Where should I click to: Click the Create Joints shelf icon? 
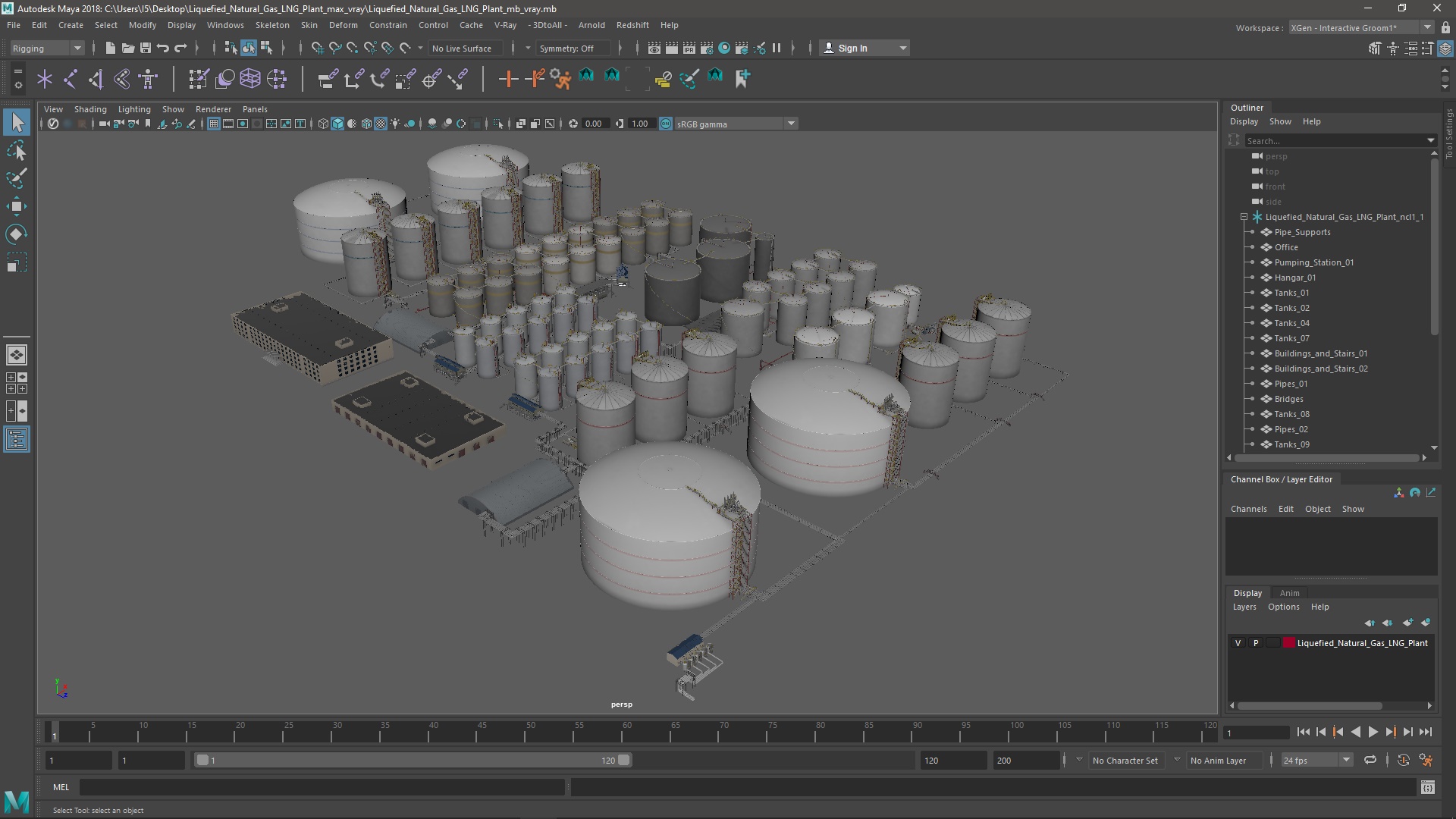[x=71, y=78]
